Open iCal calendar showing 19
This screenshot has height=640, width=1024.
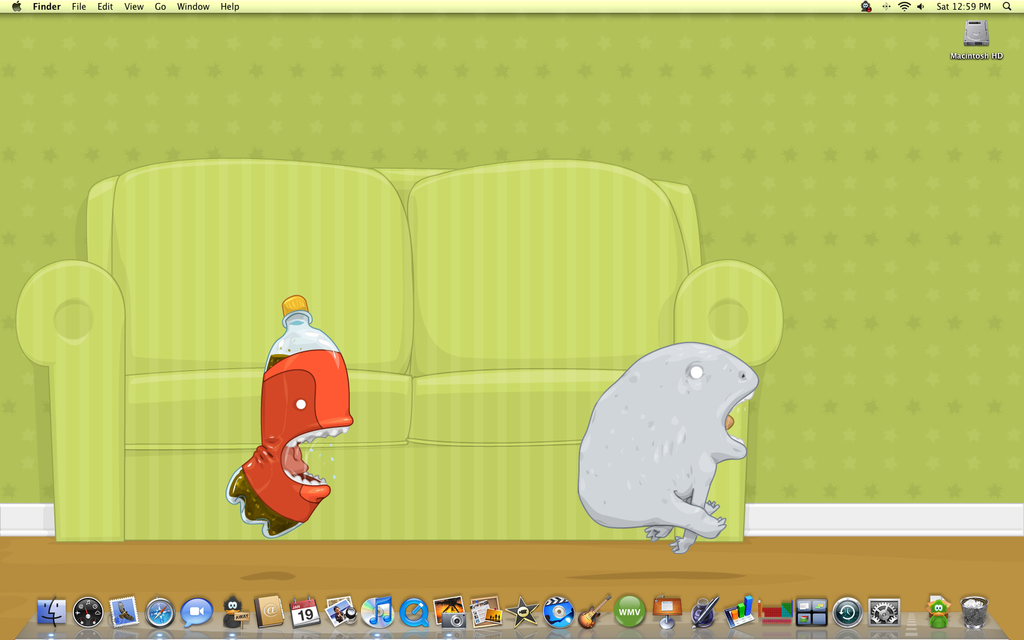coord(305,613)
